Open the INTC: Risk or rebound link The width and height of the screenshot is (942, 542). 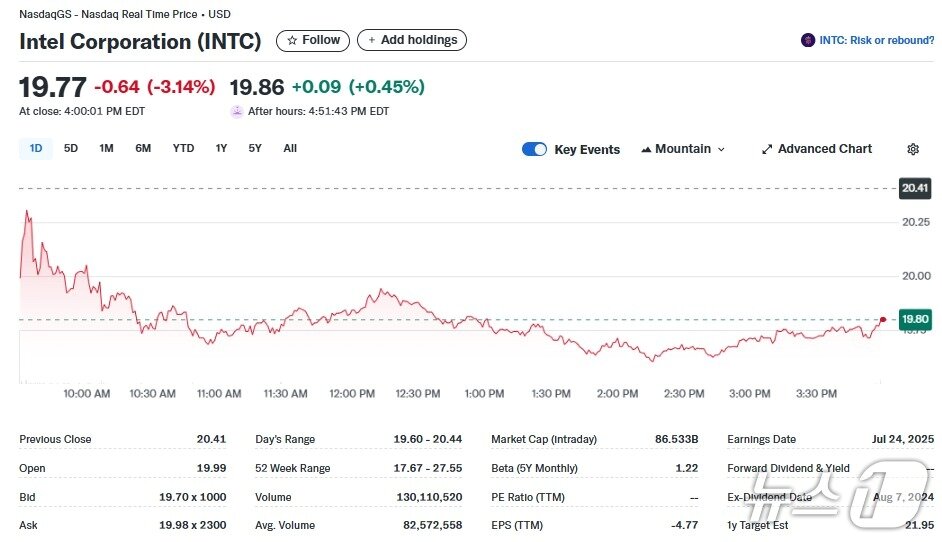click(x=876, y=41)
